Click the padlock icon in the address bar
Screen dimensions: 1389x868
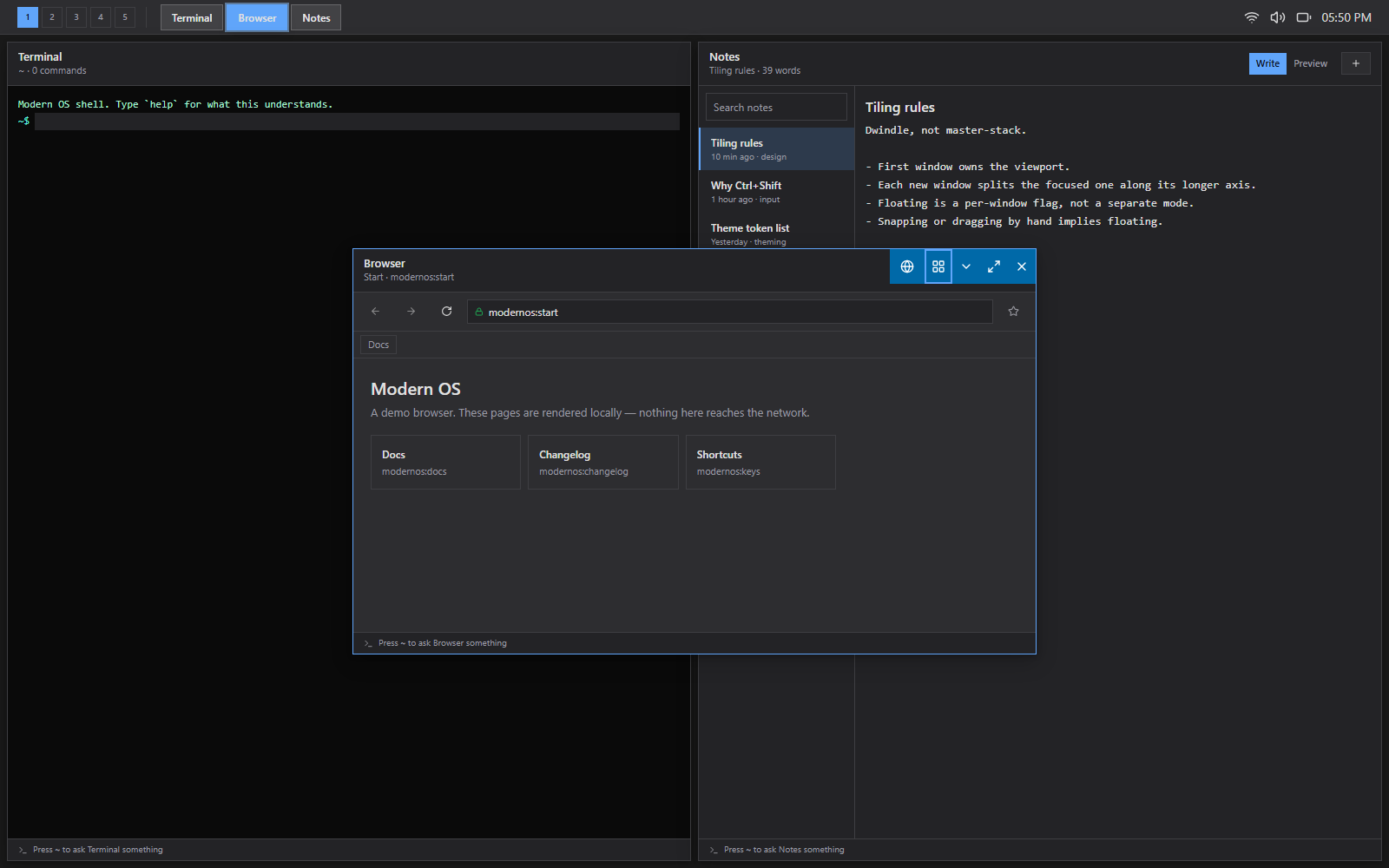tap(479, 312)
